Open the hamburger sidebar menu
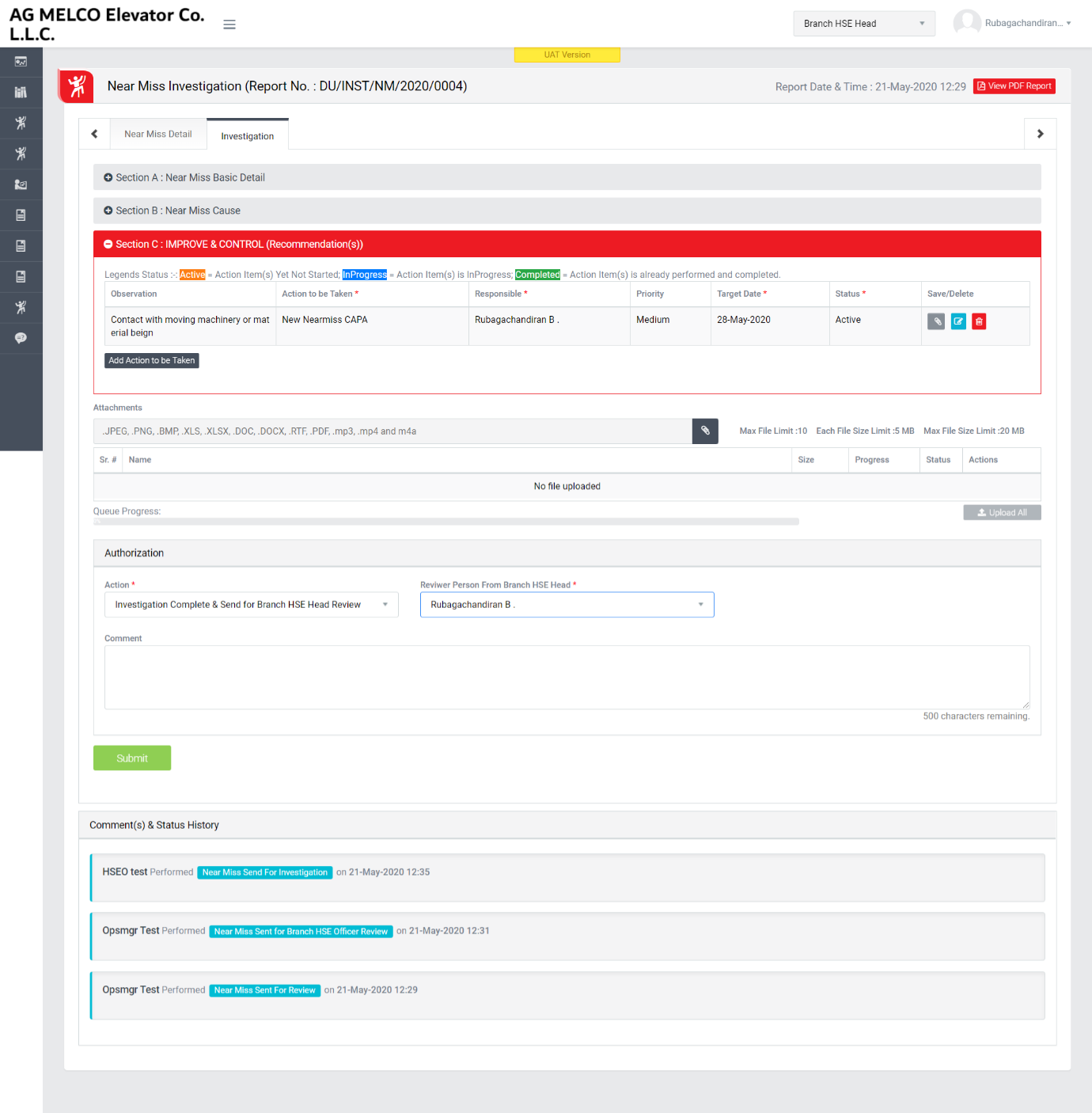Viewport: 1092px width, 1113px height. coord(229,25)
